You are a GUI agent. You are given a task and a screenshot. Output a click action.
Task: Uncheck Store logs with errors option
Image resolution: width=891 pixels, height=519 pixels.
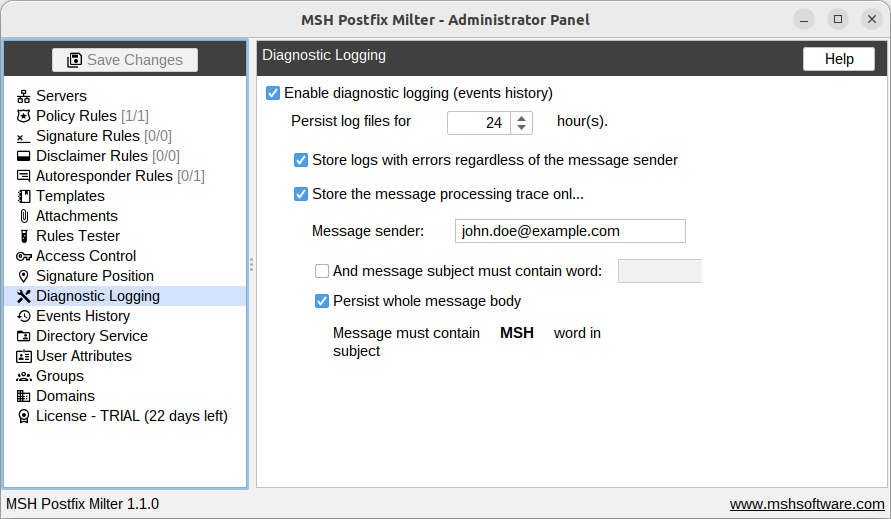tap(301, 160)
